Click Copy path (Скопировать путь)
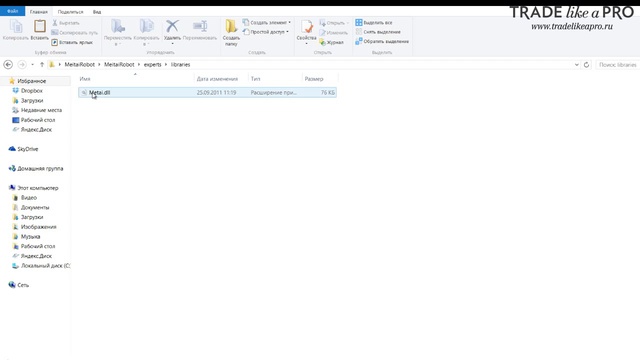The width and height of the screenshot is (640, 360). pyautogui.click(x=75, y=33)
